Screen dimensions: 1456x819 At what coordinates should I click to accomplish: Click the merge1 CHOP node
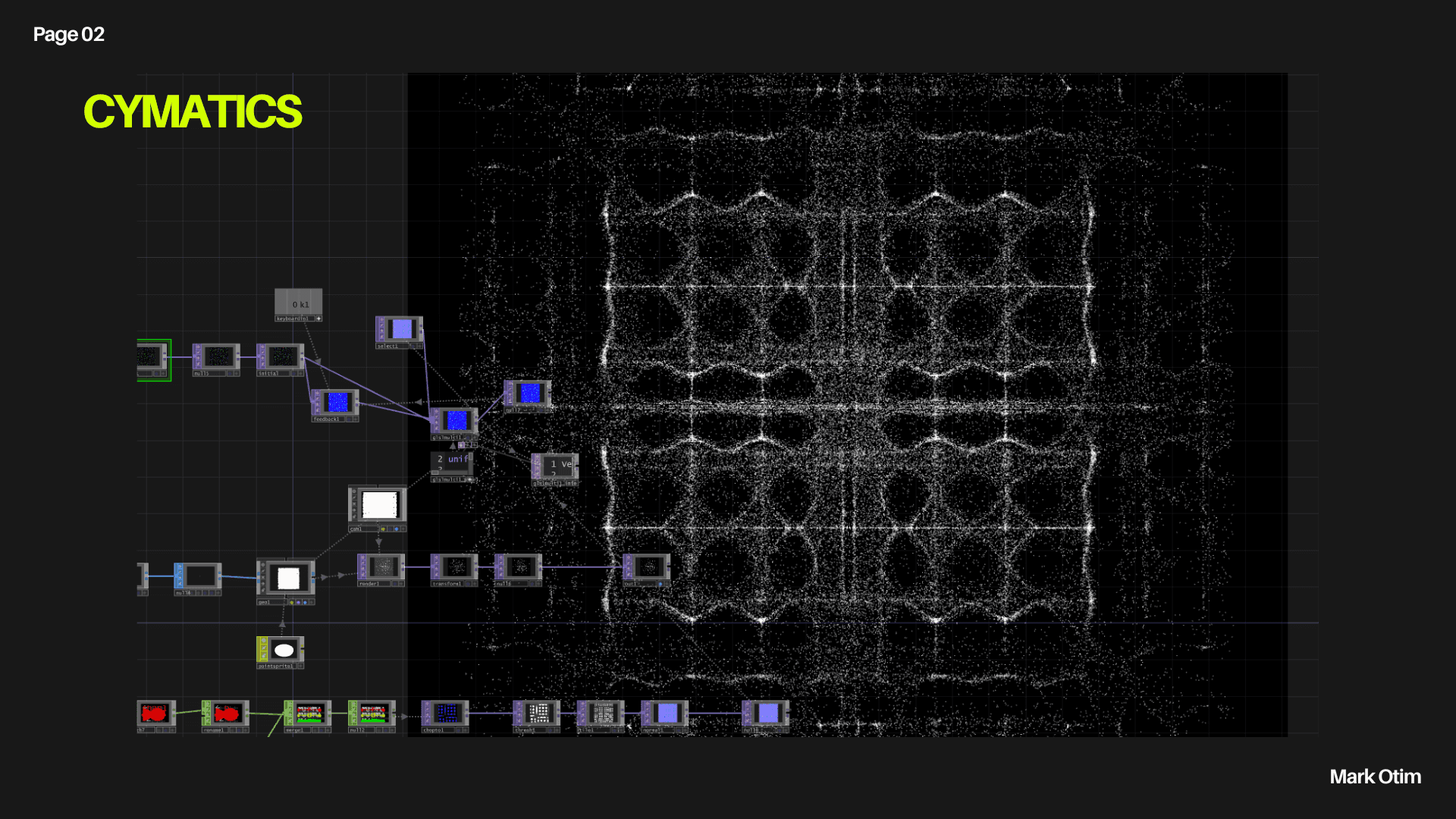[x=309, y=713]
